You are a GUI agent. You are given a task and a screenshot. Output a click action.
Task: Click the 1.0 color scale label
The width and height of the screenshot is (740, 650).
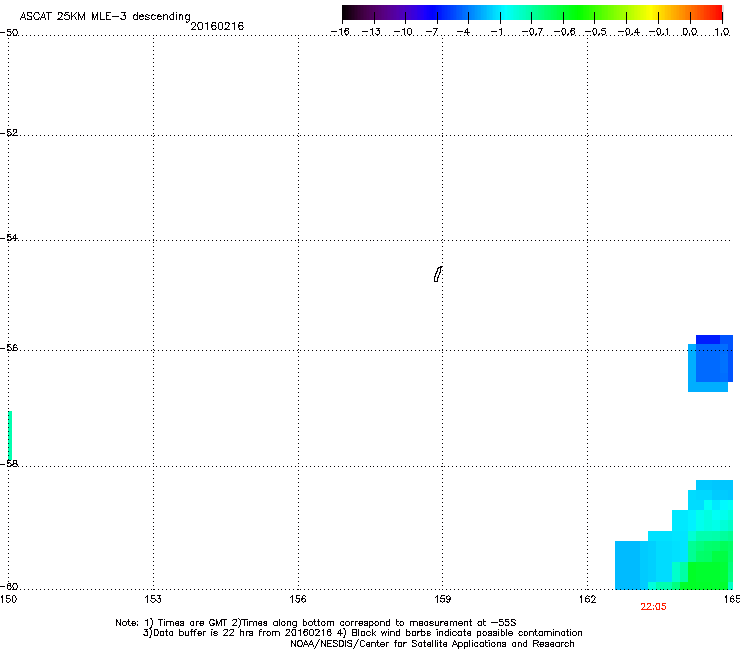coord(722,32)
